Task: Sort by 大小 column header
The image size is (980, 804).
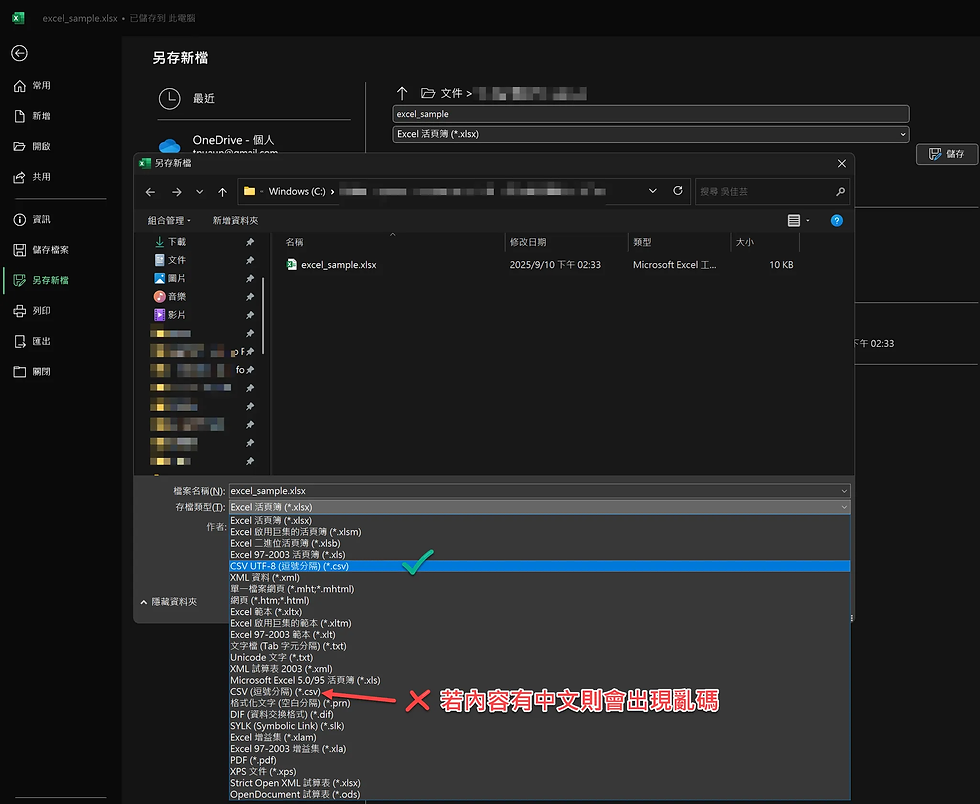Action: (x=744, y=242)
